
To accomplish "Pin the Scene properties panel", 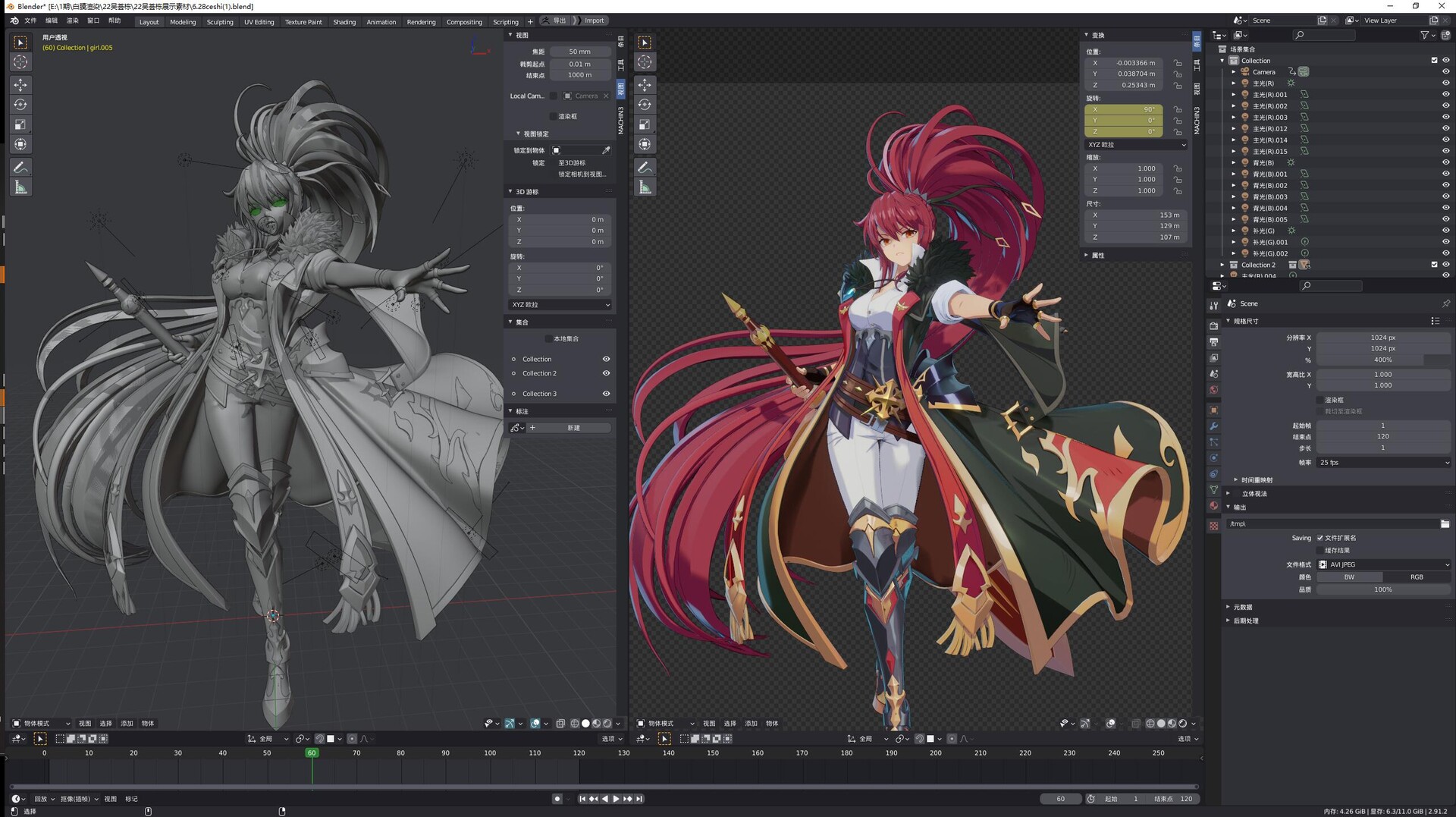I will pyautogui.click(x=1445, y=303).
